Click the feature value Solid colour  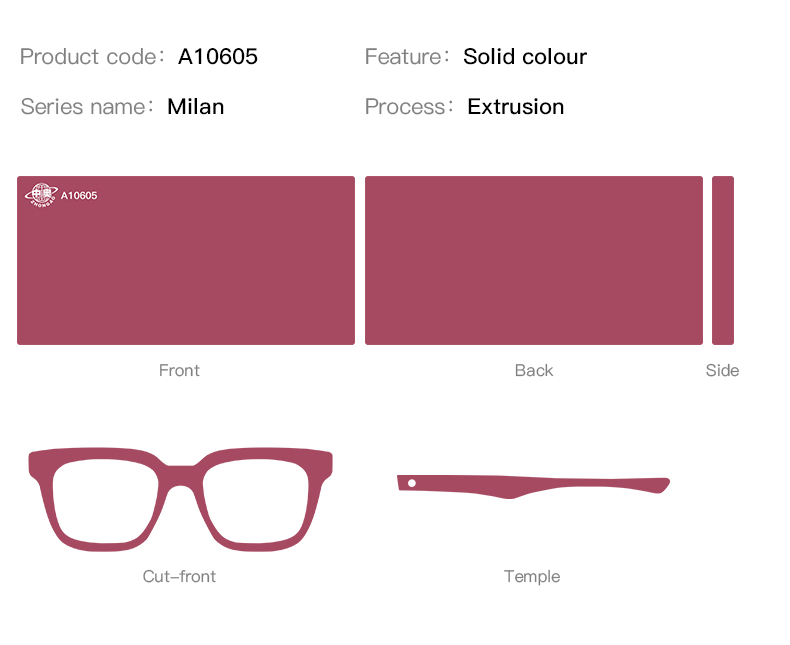pyautogui.click(x=525, y=57)
